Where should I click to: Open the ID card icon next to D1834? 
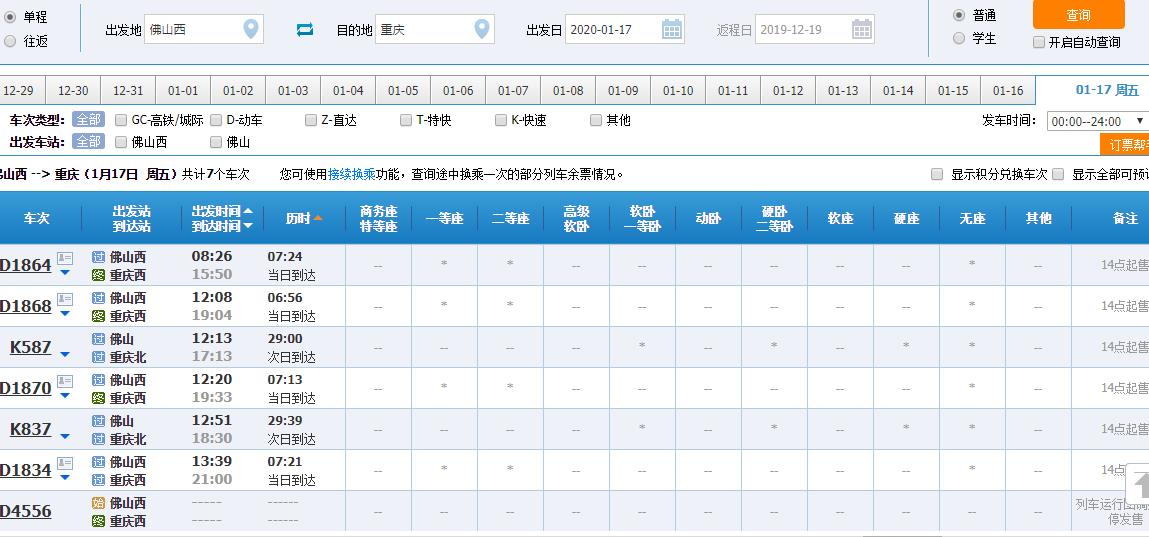coord(65,463)
